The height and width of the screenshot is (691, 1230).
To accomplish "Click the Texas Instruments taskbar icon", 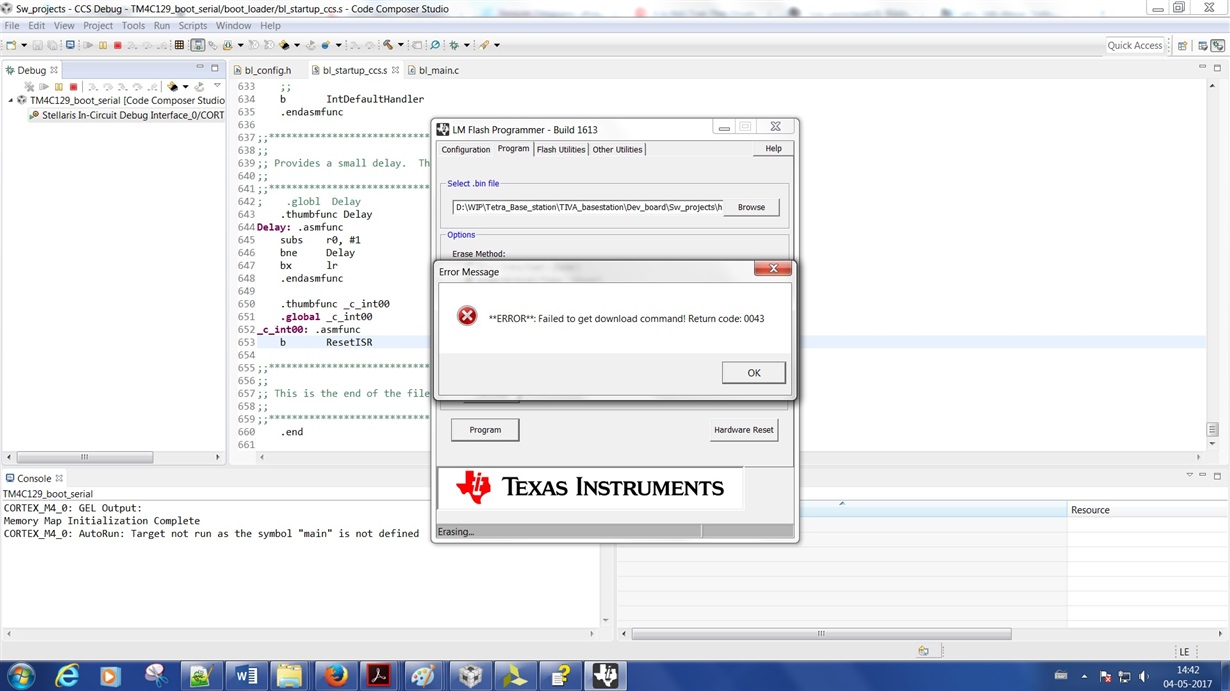I will (605, 676).
